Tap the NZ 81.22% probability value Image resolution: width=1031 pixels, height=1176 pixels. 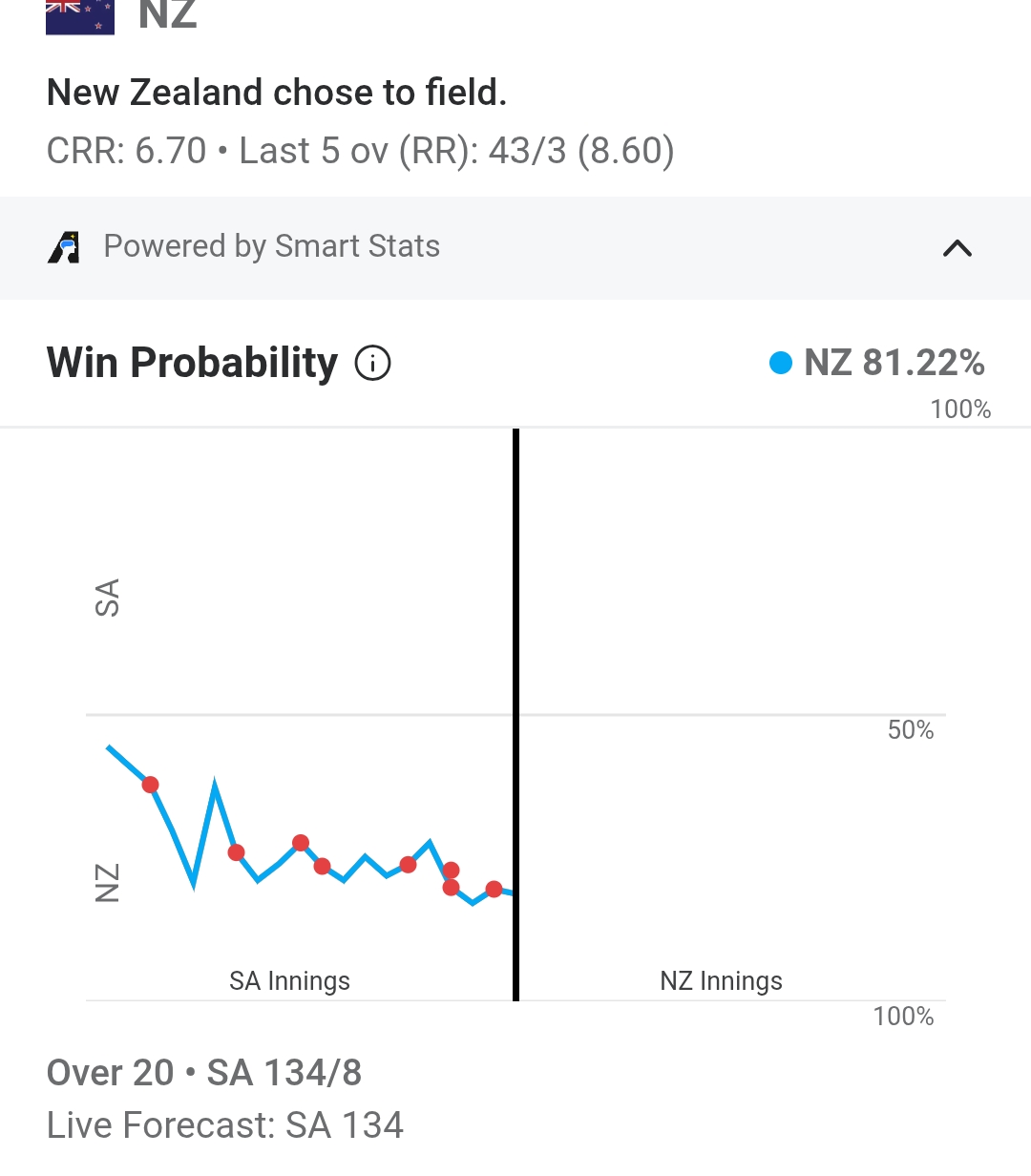click(894, 363)
